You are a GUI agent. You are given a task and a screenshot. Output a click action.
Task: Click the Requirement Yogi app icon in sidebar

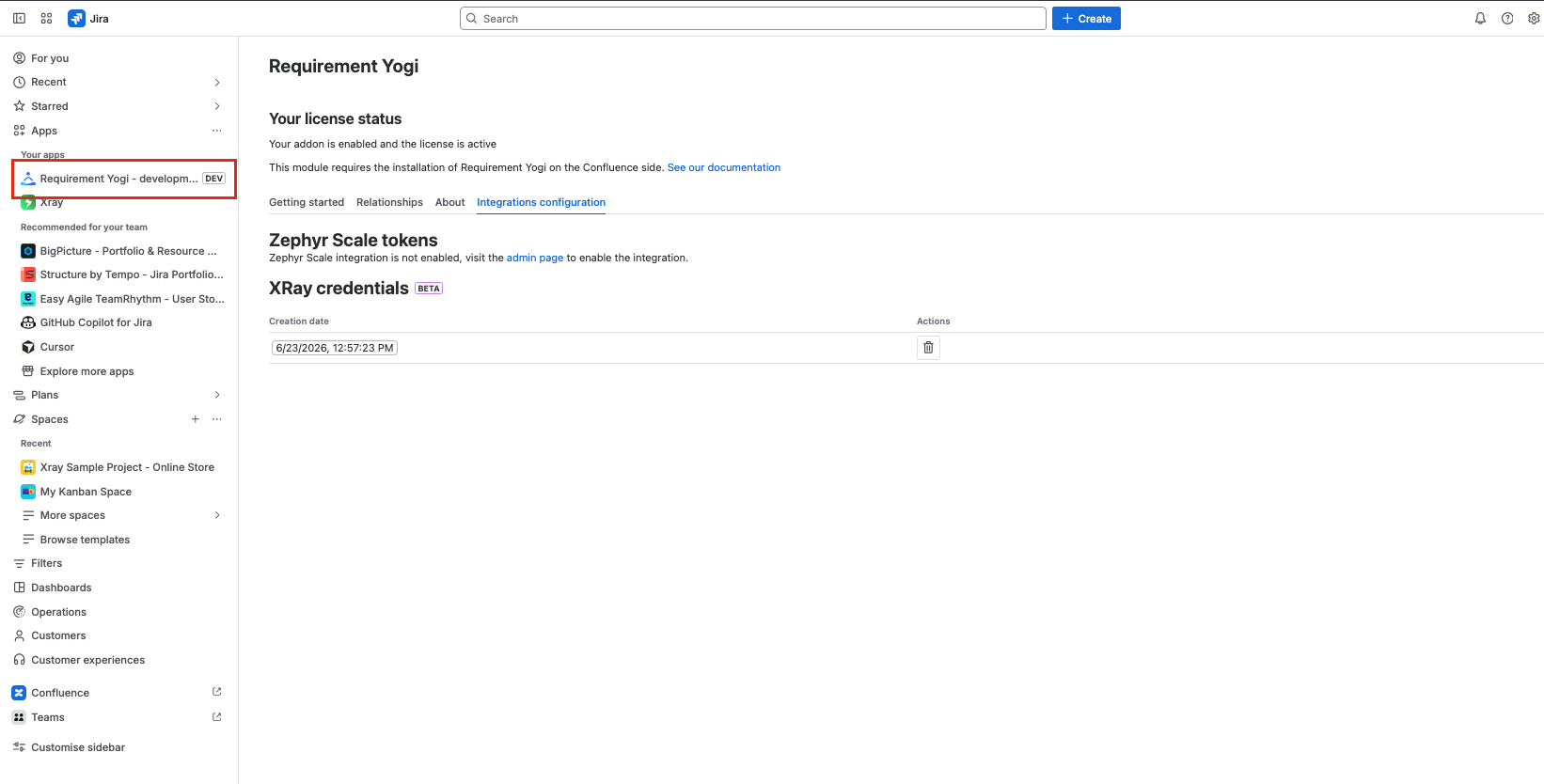(28, 179)
